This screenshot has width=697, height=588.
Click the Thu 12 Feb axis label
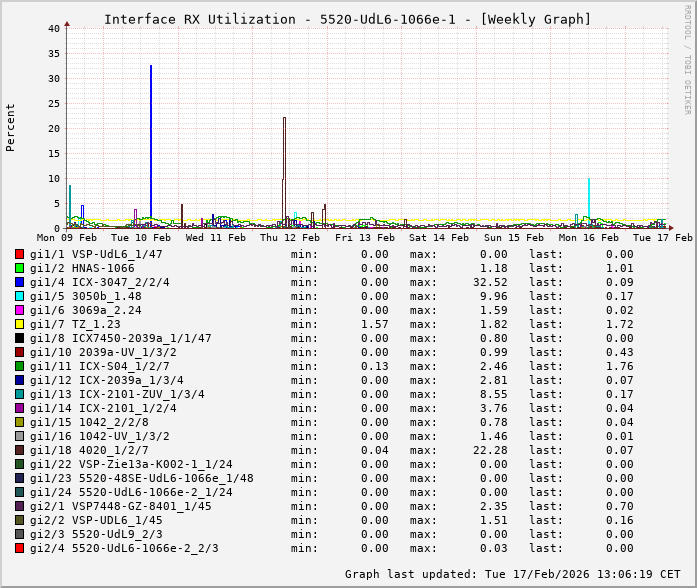(290, 238)
